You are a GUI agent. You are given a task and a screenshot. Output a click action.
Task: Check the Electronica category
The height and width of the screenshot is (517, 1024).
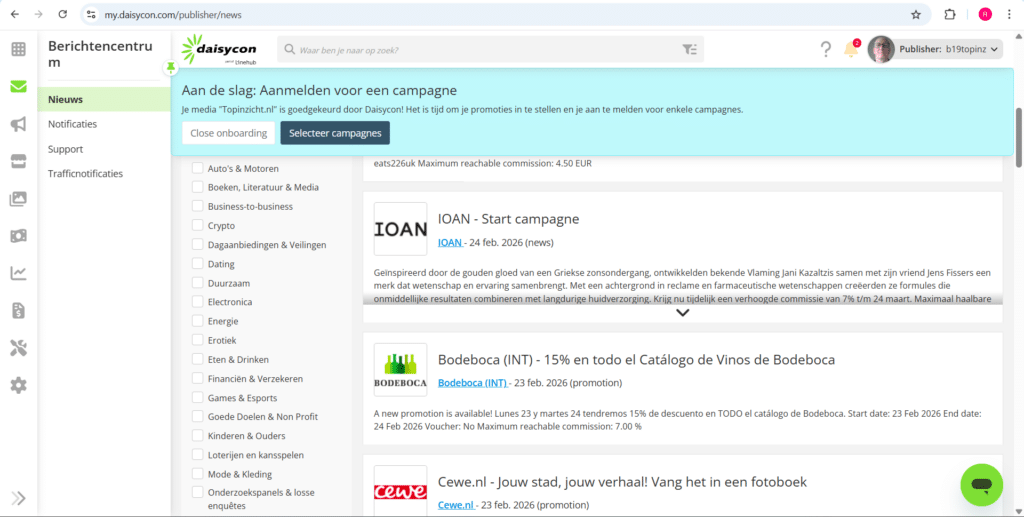(197, 302)
